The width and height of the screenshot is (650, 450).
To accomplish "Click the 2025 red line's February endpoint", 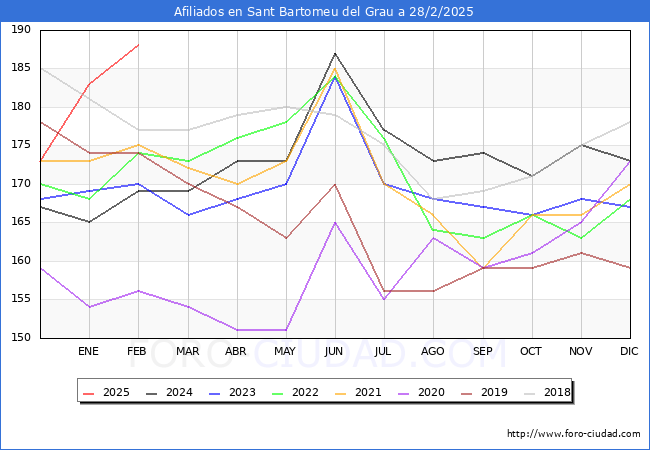I will [138, 45].
